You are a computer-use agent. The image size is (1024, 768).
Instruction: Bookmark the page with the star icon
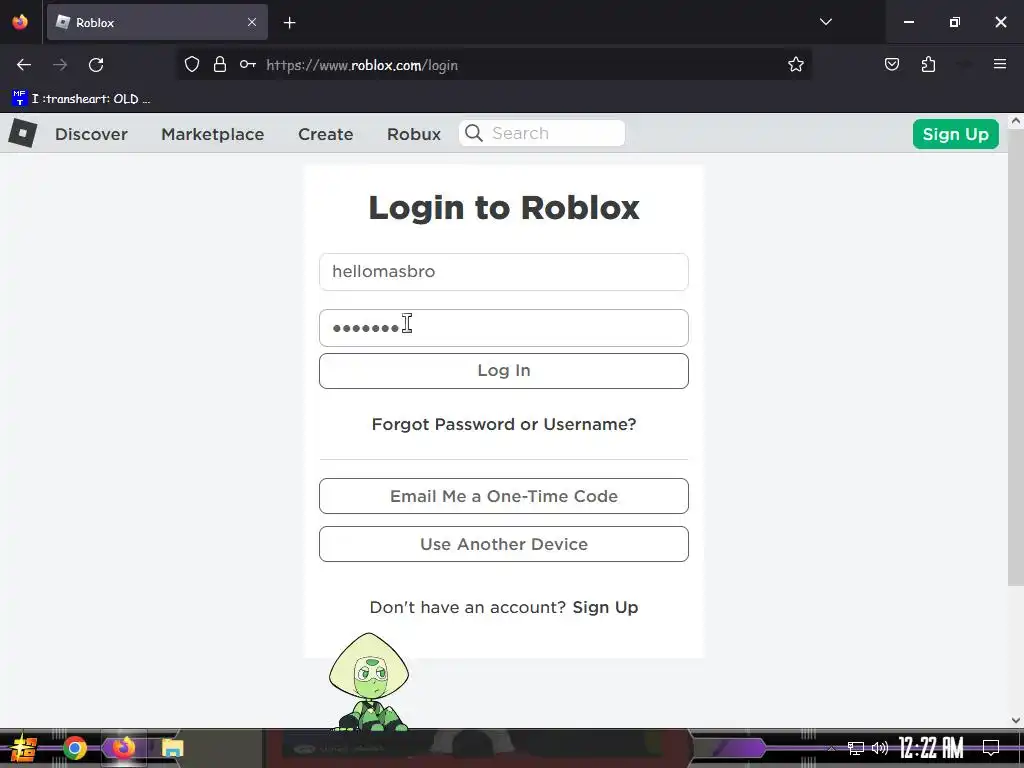795,64
